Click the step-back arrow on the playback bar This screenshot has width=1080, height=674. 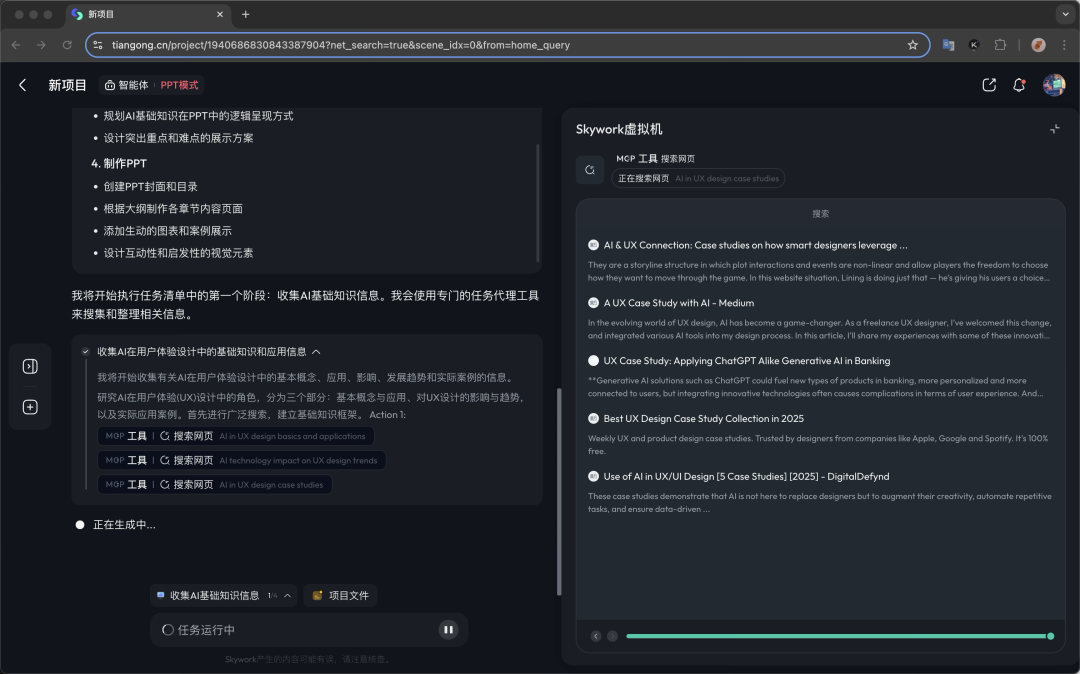click(x=596, y=636)
